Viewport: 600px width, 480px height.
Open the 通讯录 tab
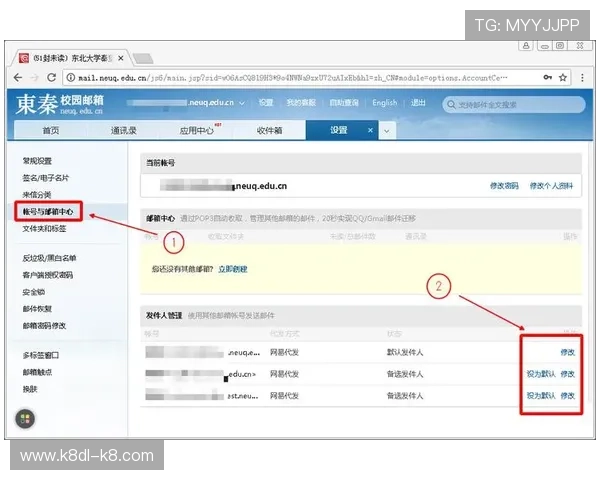(x=124, y=130)
